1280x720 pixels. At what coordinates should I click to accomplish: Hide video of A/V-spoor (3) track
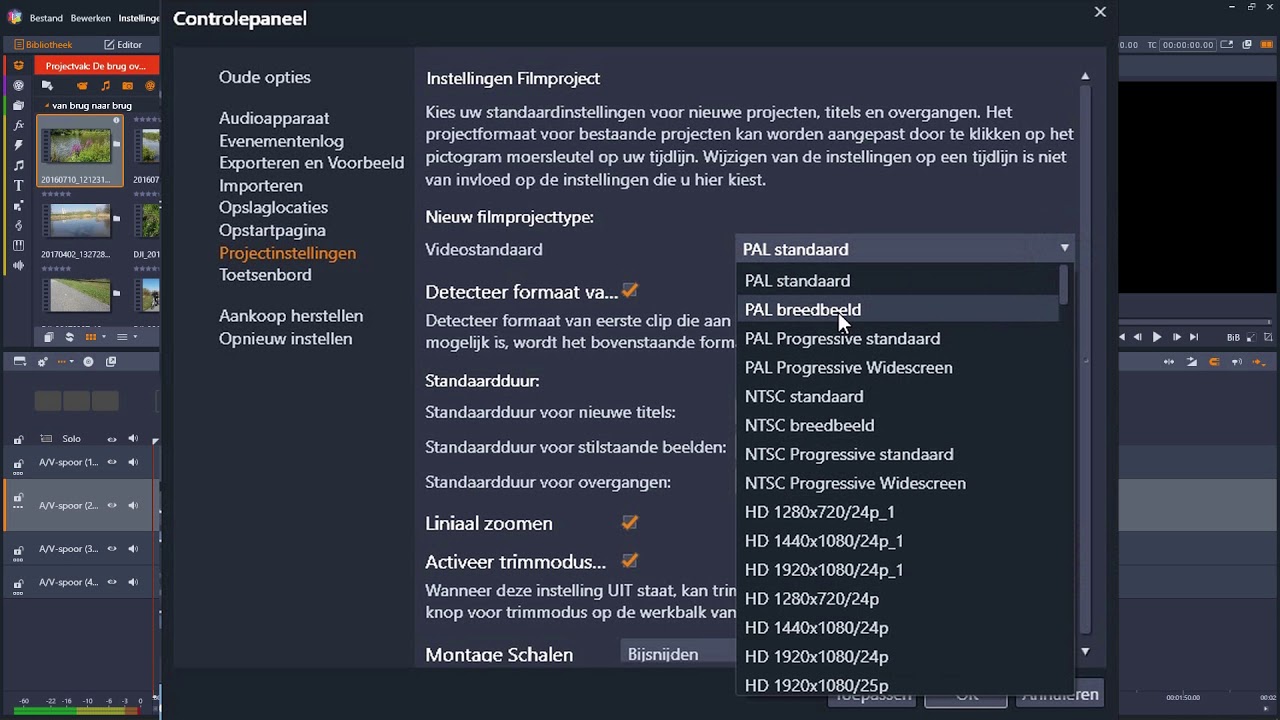(112, 548)
